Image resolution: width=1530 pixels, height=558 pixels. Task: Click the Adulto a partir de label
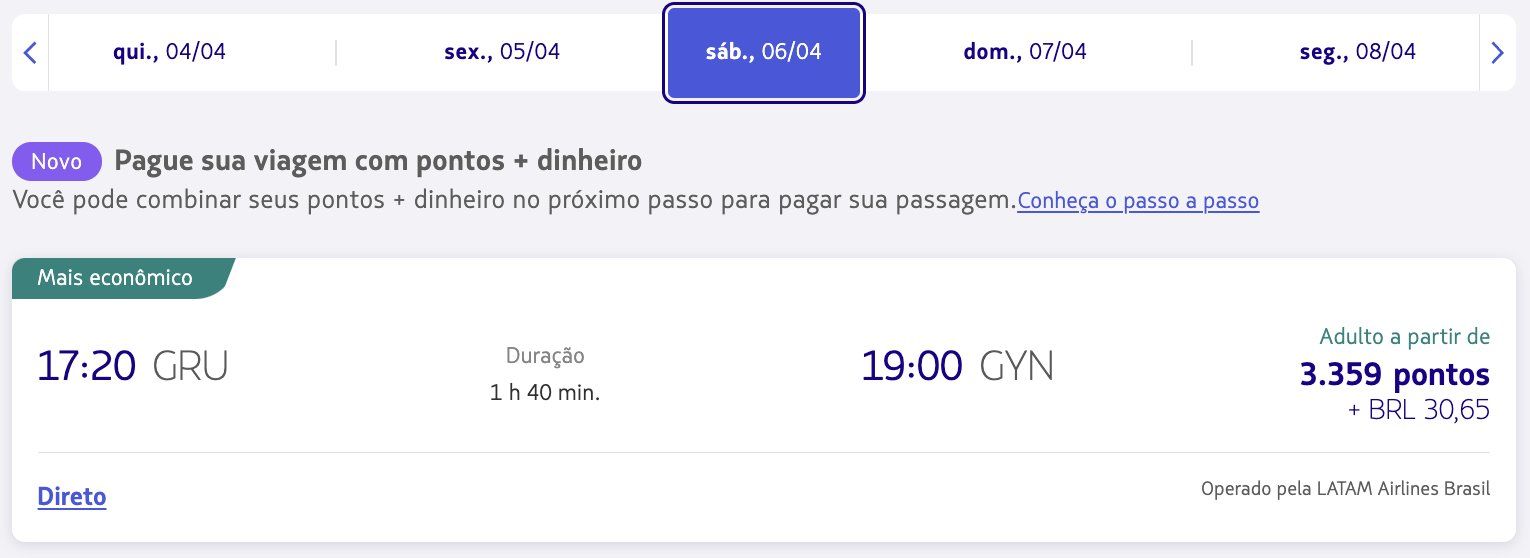coord(1405,336)
